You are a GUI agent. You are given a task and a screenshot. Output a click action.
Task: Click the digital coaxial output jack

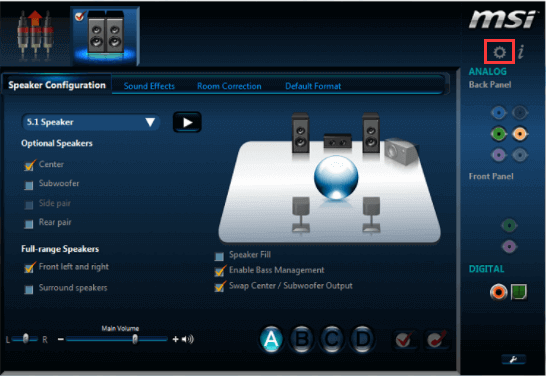[498, 292]
